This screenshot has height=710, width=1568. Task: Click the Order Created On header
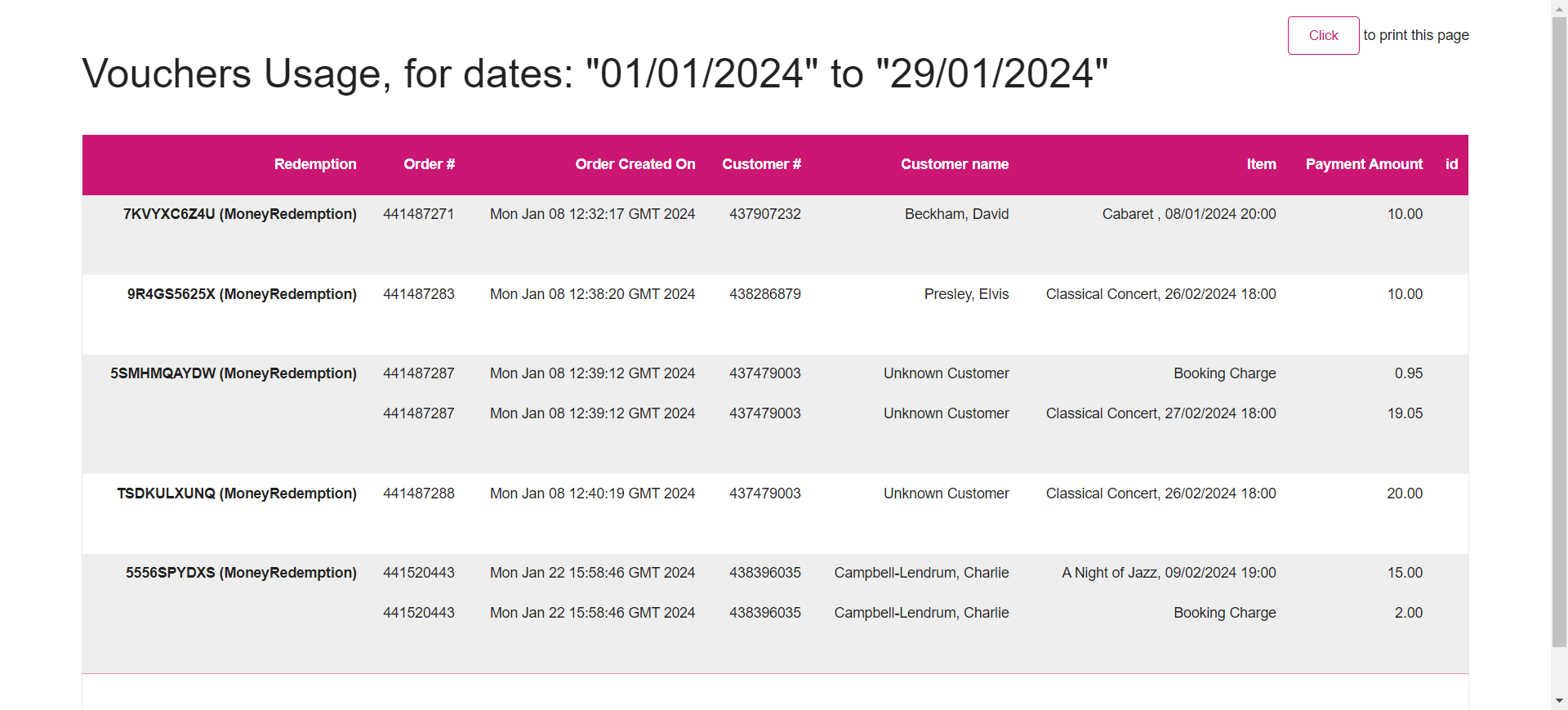point(635,164)
